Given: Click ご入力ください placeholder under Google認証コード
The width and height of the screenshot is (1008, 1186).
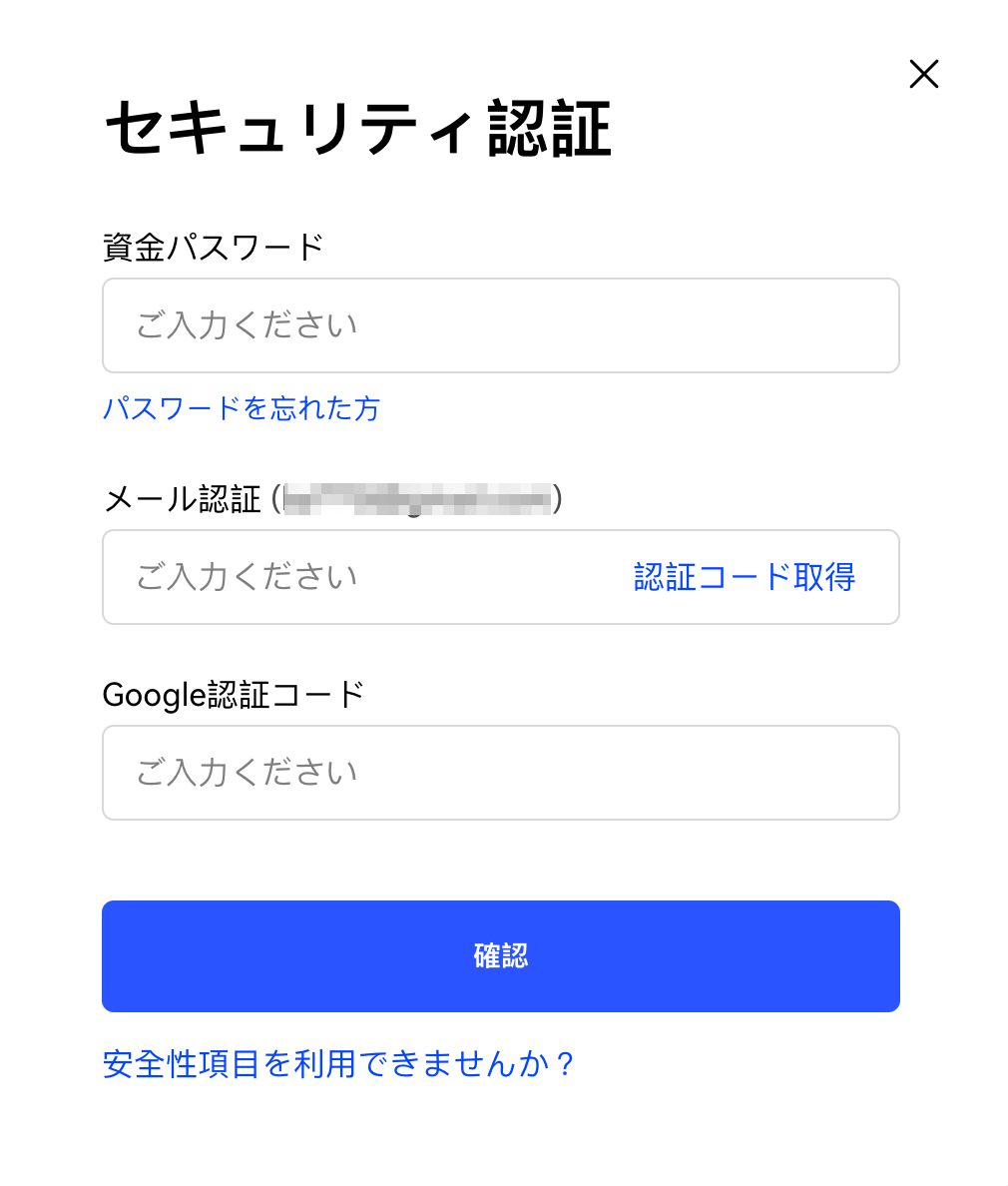Looking at the screenshot, I should click(247, 773).
